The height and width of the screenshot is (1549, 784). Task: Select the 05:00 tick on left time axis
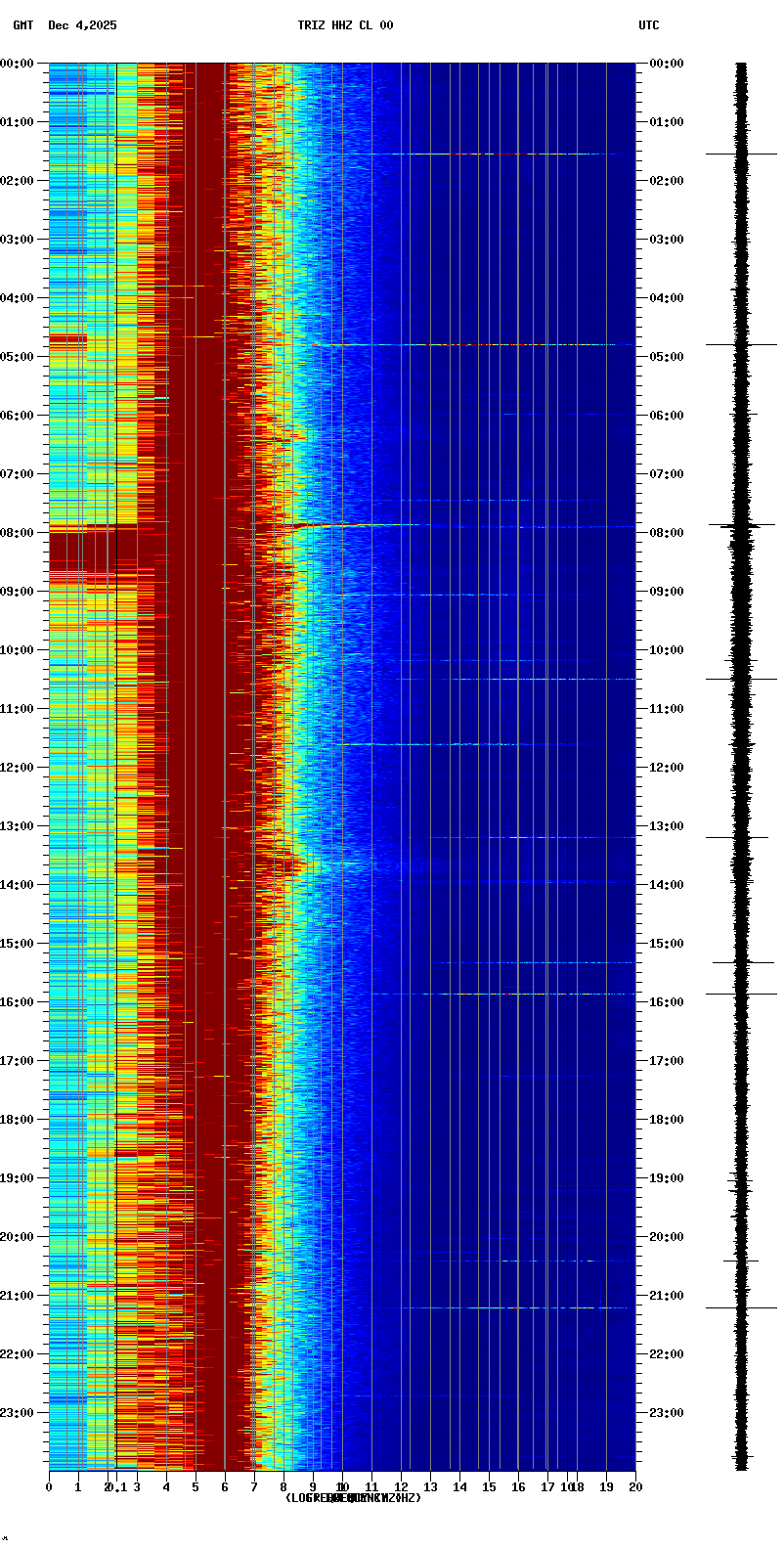(18, 357)
